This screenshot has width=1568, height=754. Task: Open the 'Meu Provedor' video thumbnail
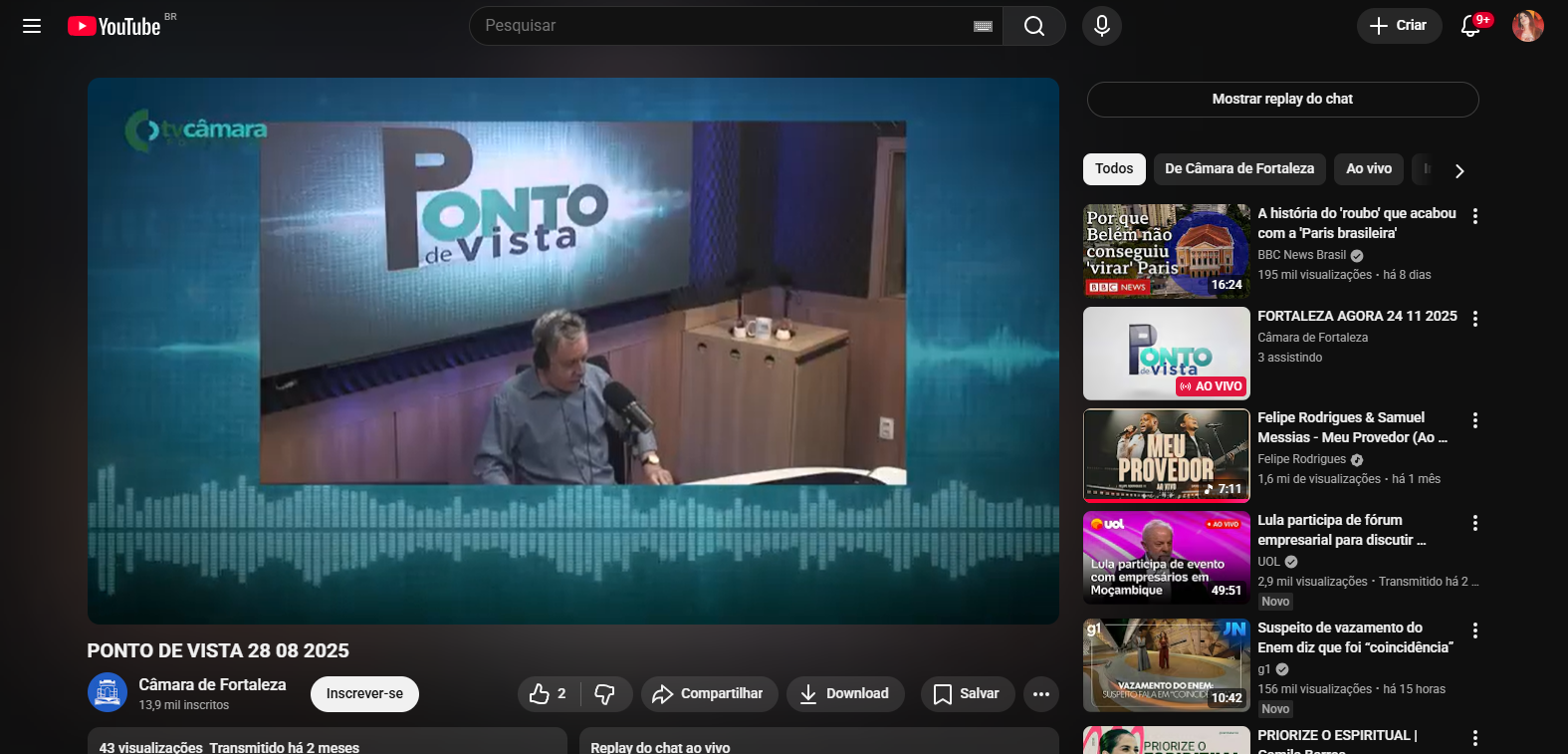[1166, 455]
